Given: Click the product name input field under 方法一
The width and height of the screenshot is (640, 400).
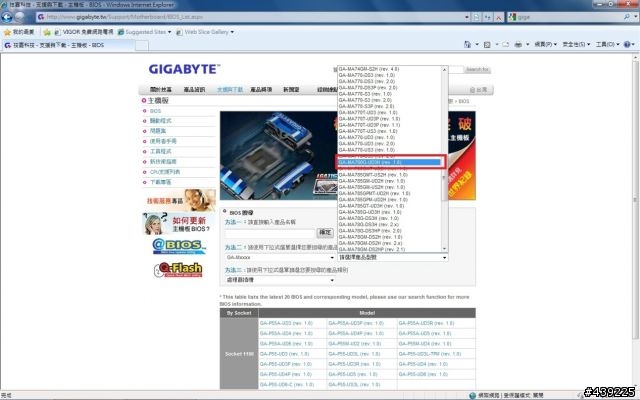Looking at the screenshot, I should click(270, 233).
